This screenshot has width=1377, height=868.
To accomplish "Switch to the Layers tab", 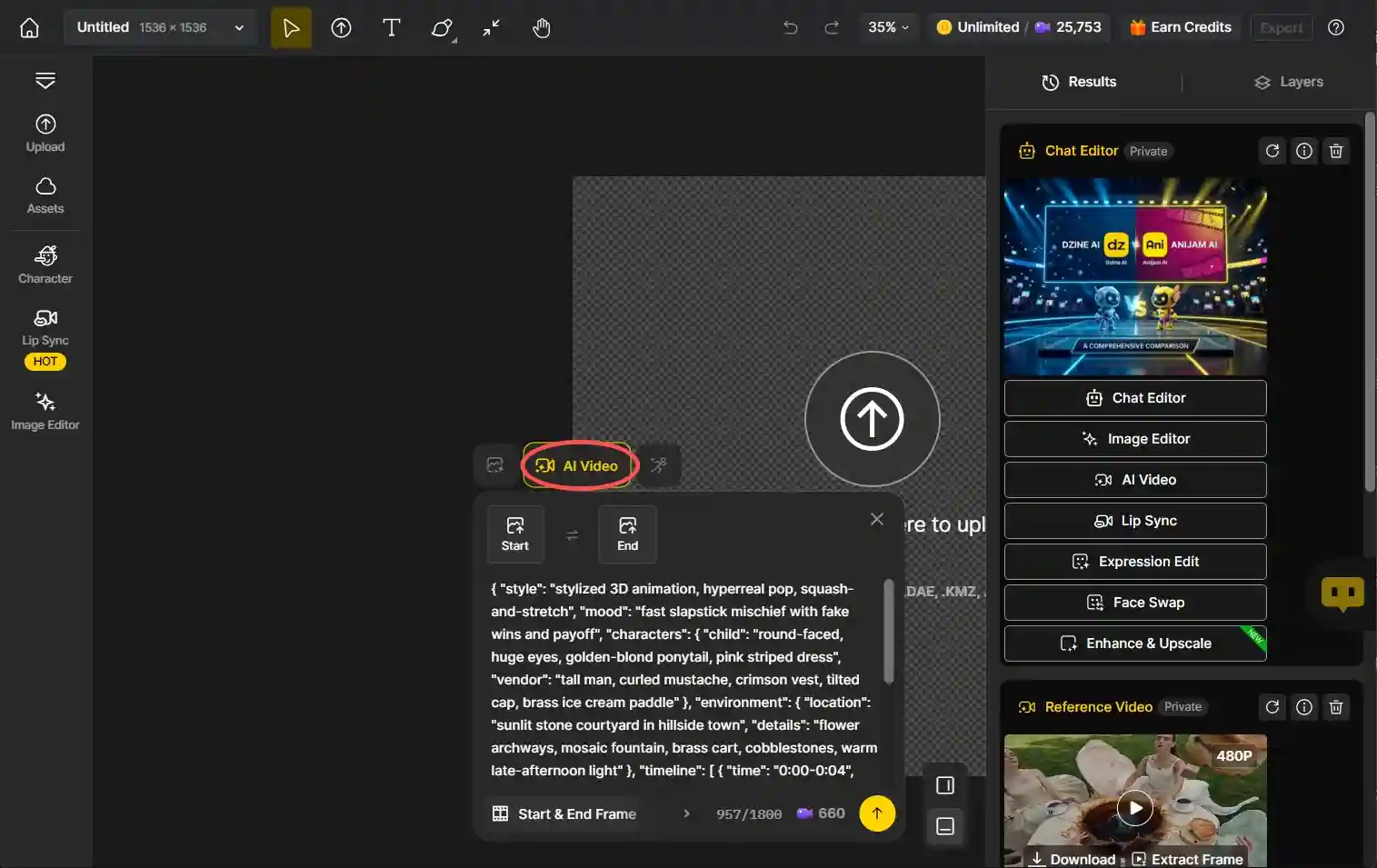I will pos(1288,82).
